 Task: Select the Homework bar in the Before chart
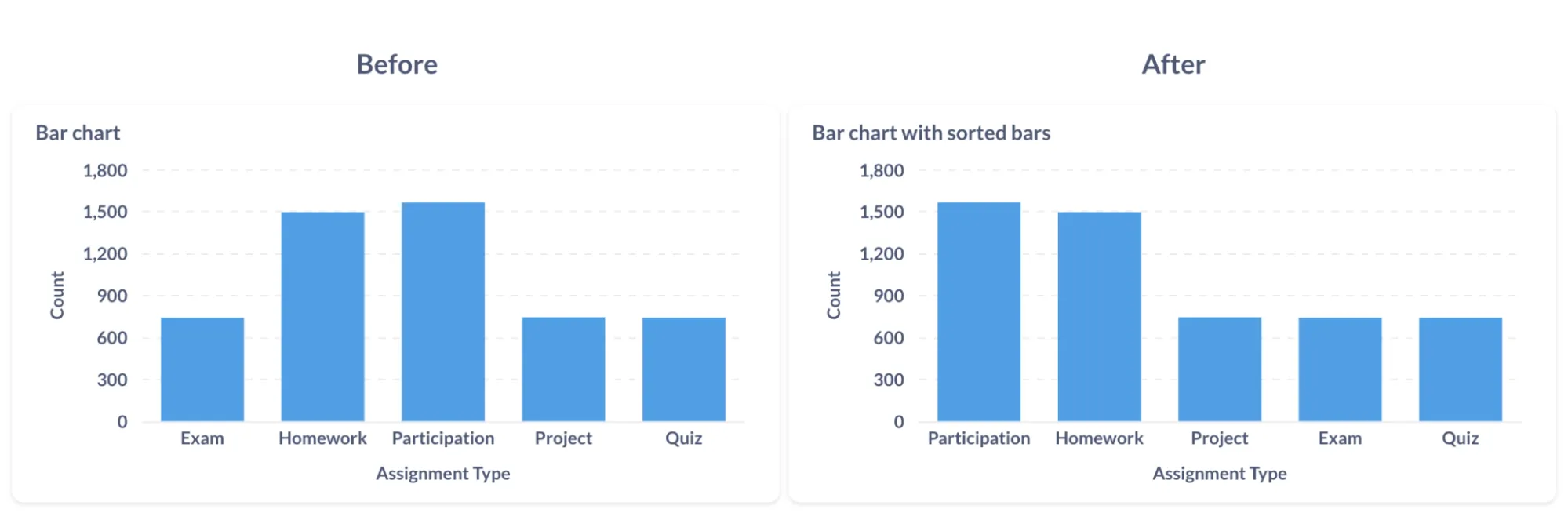click(322, 316)
